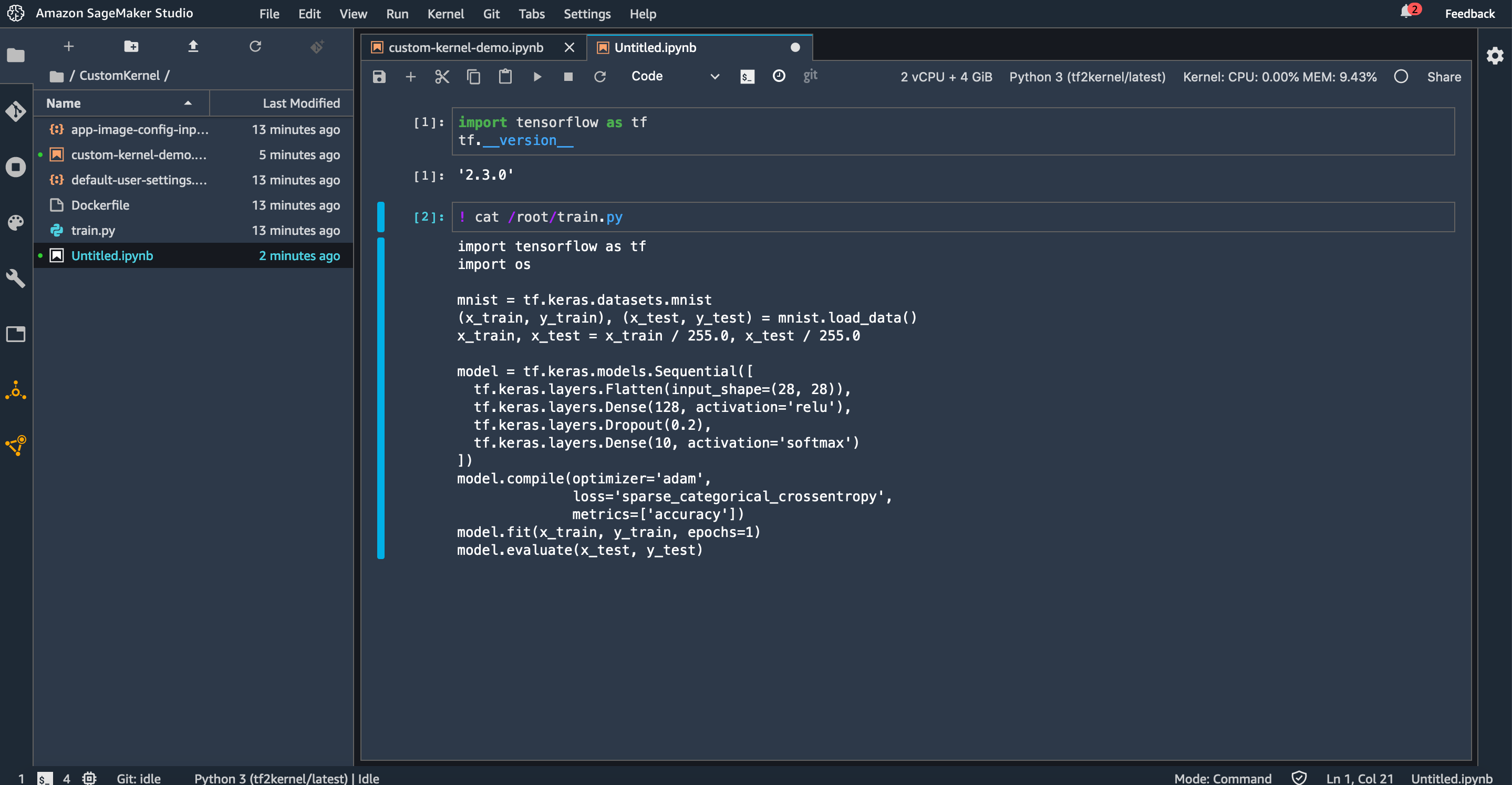This screenshot has width=1512, height=785.
Task: Click the Git clone icon in file browser
Action: tap(317, 46)
